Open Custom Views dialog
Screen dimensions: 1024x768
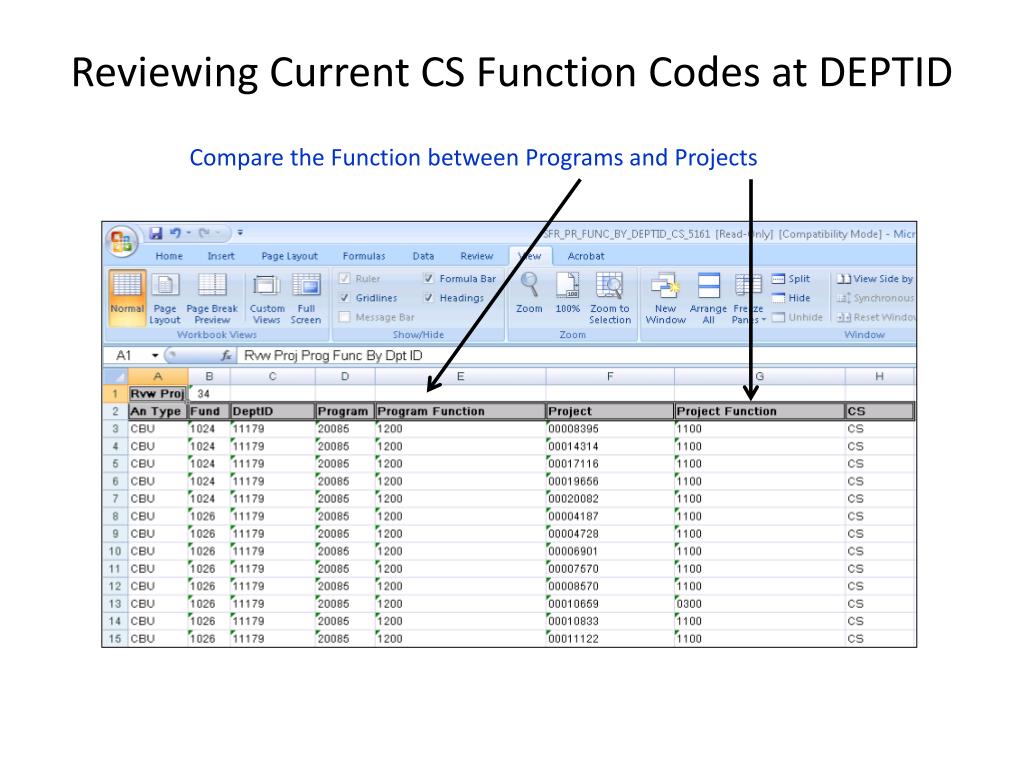pos(267,298)
